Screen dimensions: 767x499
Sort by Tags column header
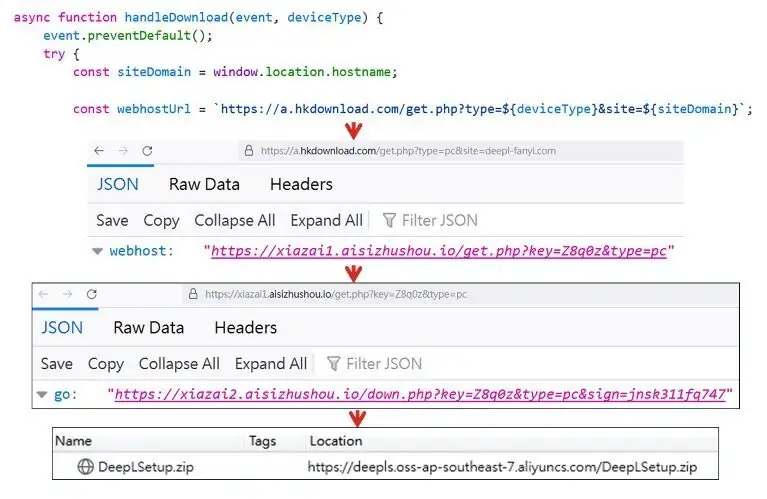point(262,441)
